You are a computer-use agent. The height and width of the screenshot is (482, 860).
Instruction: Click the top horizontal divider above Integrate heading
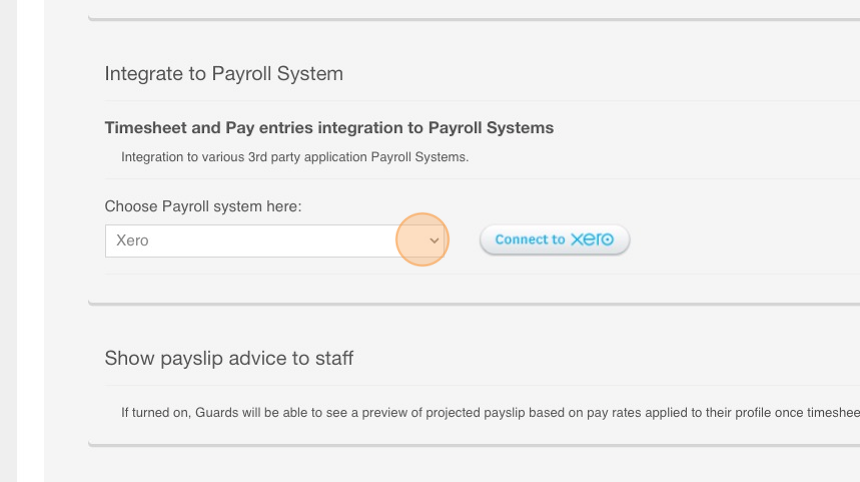click(x=474, y=19)
